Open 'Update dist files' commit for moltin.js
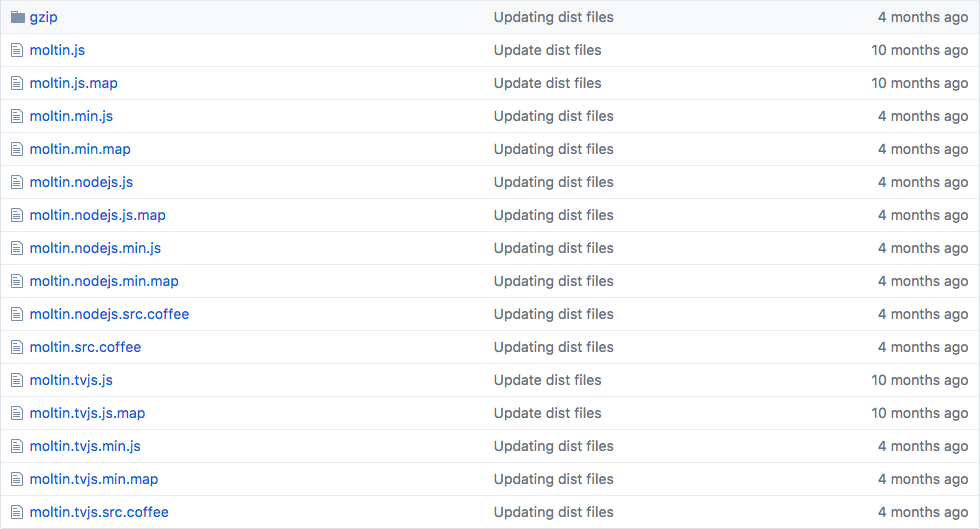The width and height of the screenshot is (980, 529). [x=548, y=50]
